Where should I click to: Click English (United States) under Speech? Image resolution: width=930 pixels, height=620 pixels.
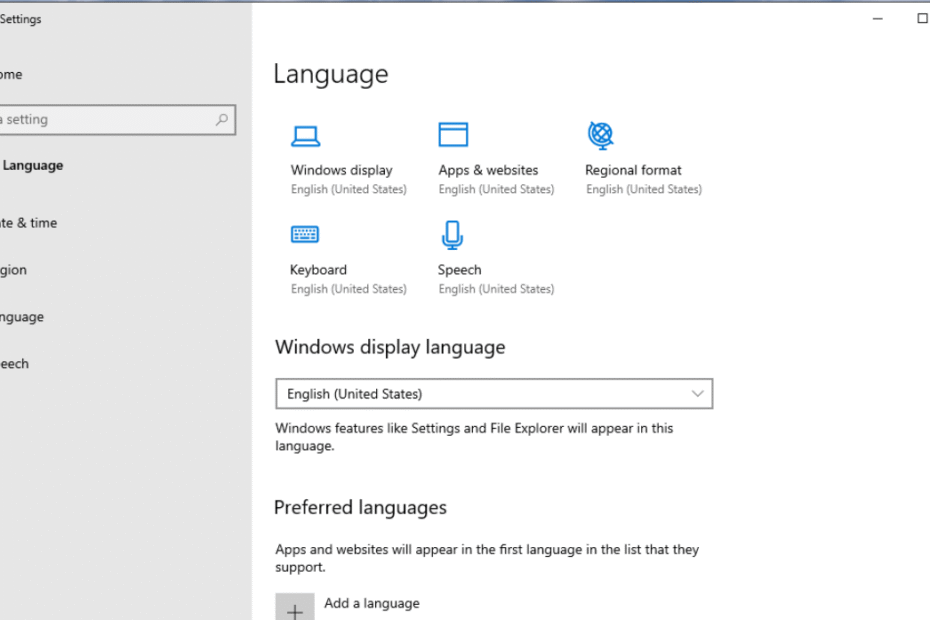click(496, 289)
